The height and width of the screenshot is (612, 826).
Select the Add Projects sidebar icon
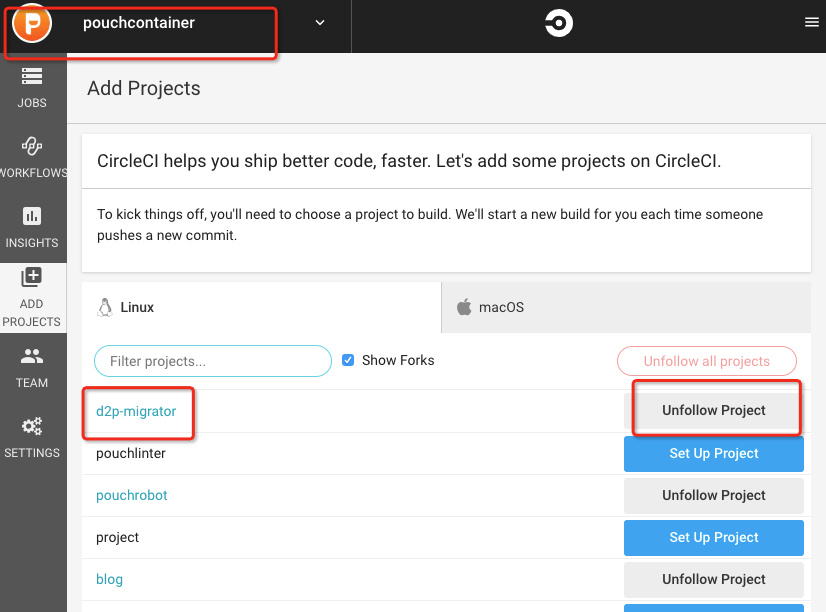(32, 278)
